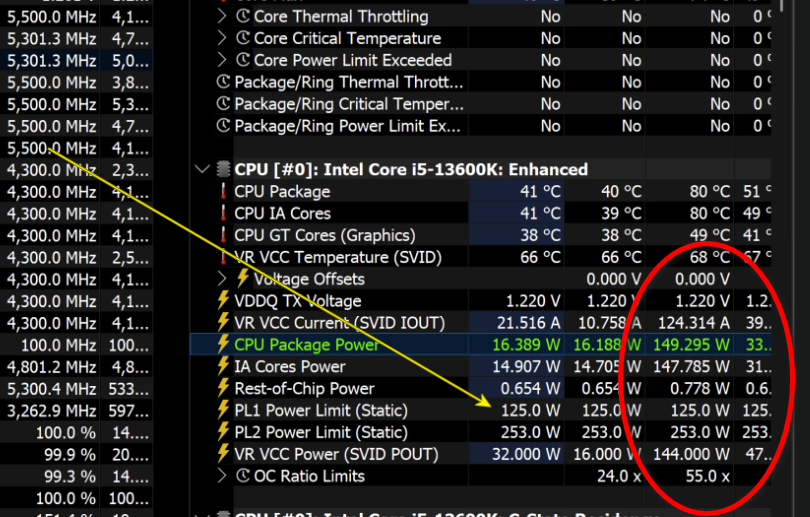Screen dimensions: 810x517
Task: Click the 99.9 % value in the left list
Action: point(70,455)
